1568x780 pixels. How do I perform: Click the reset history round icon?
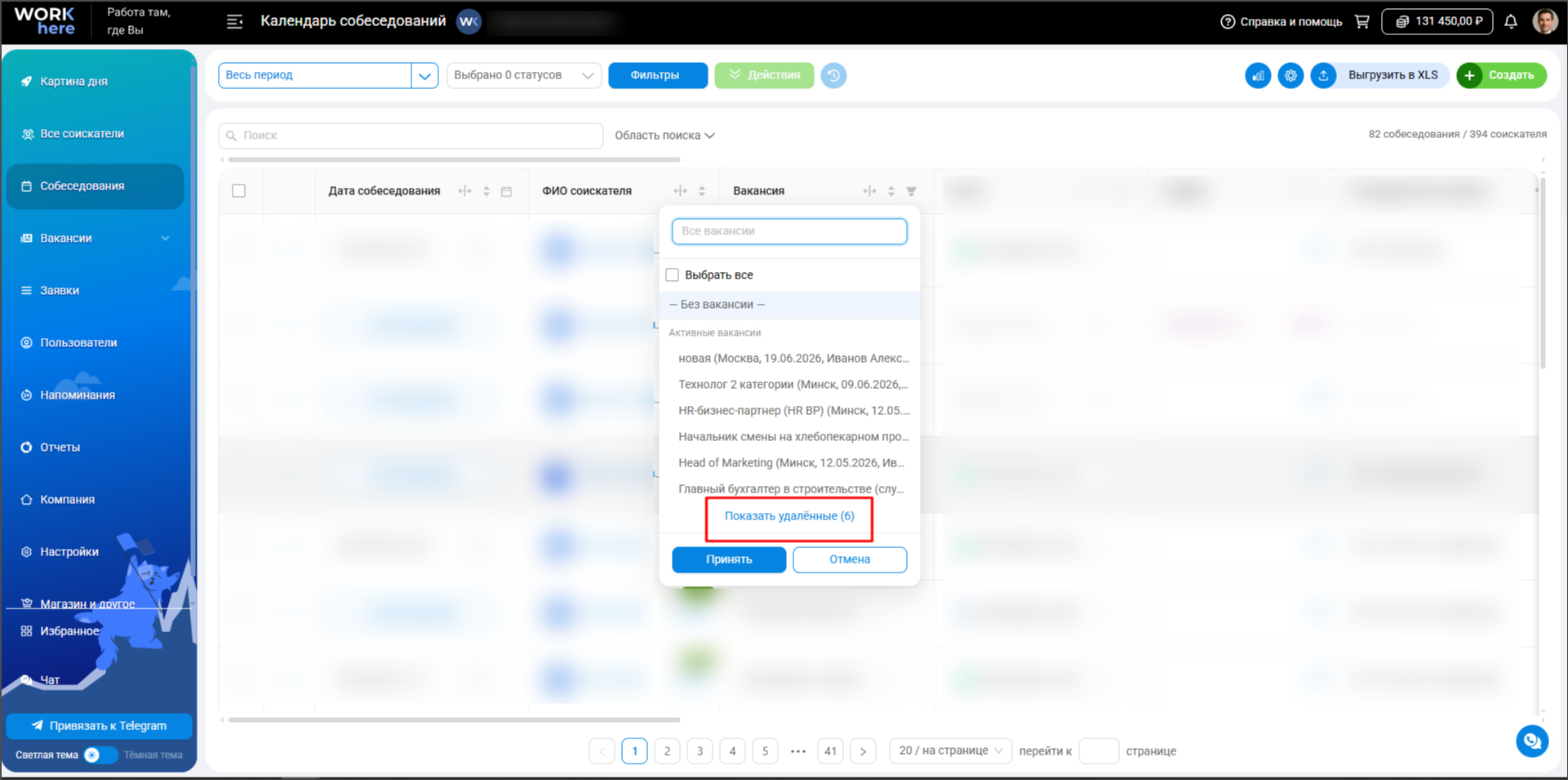point(833,75)
